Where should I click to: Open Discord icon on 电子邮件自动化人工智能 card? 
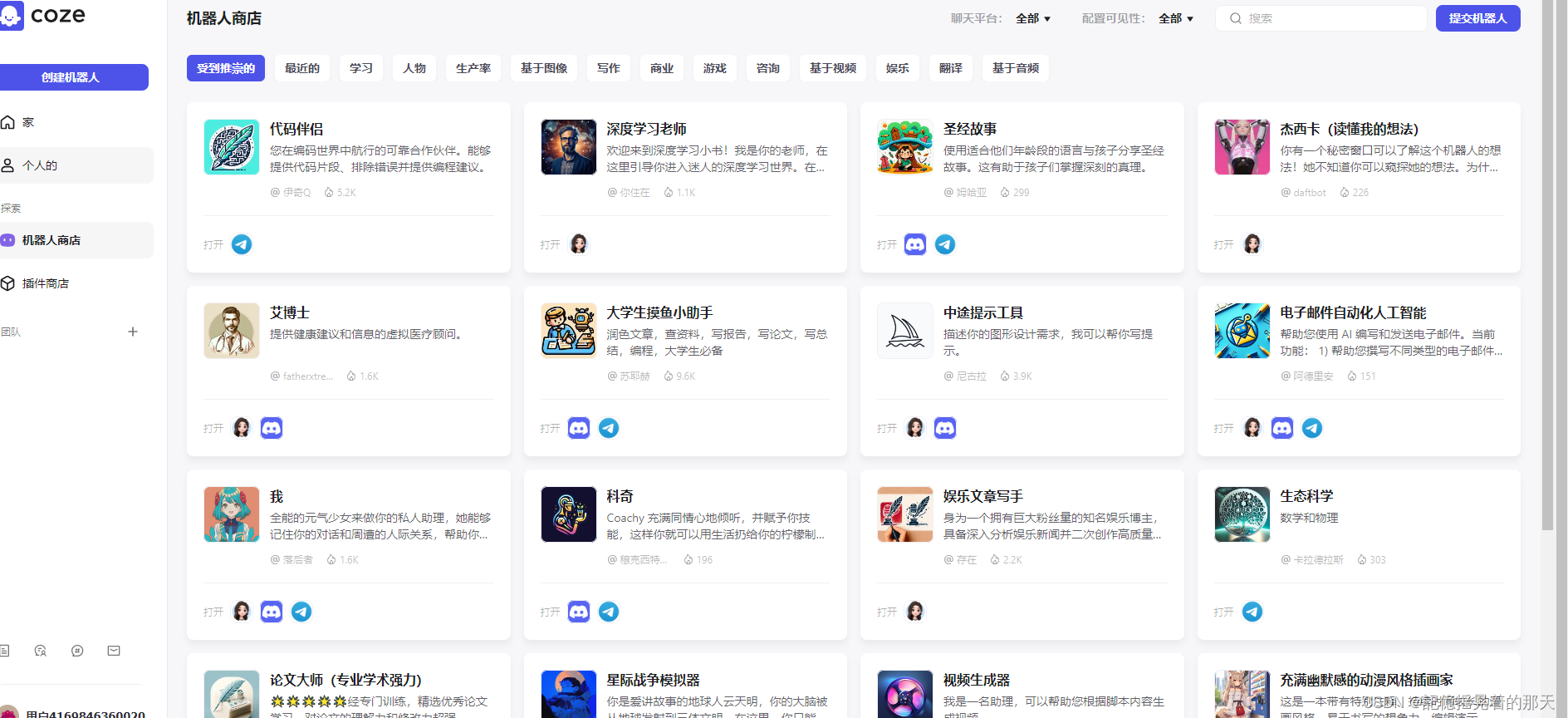coord(1282,428)
